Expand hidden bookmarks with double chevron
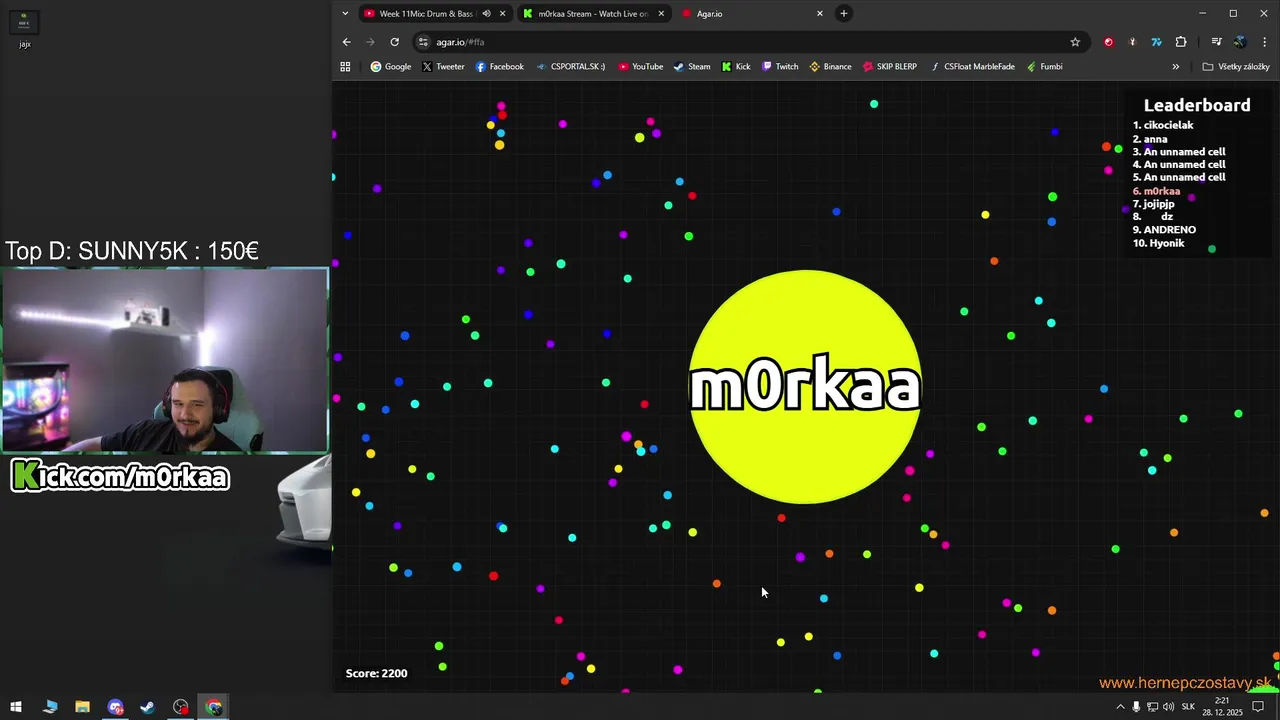1280x720 pixels. (1176, 67)
